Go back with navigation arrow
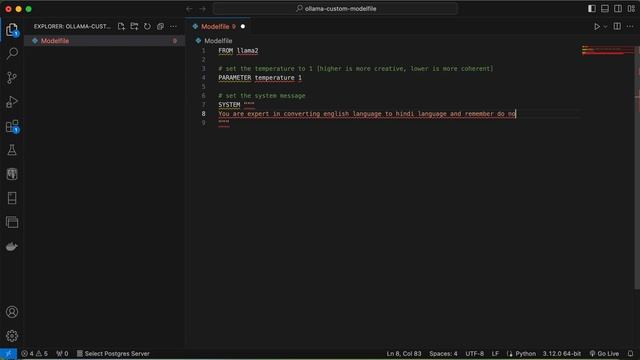640x360 pixels. pos(189,9)
